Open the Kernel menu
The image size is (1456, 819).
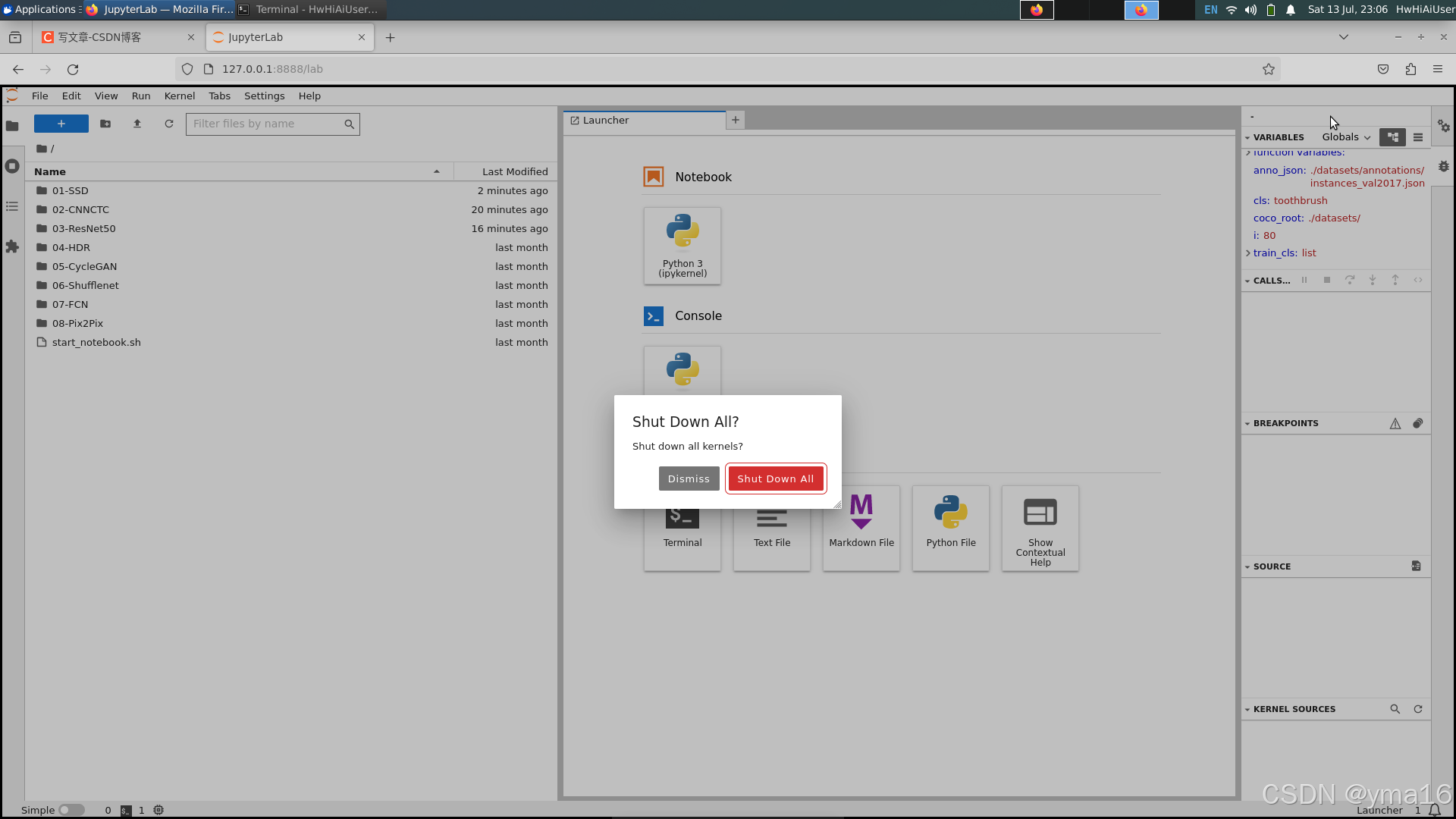pyautogui.click(x=180, y=95)
